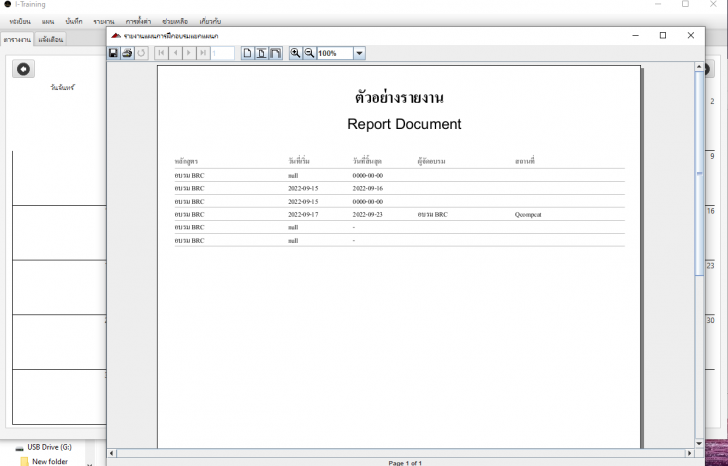
Task: Click the หลักสูตร column header
Action: [x=186, y=161]
